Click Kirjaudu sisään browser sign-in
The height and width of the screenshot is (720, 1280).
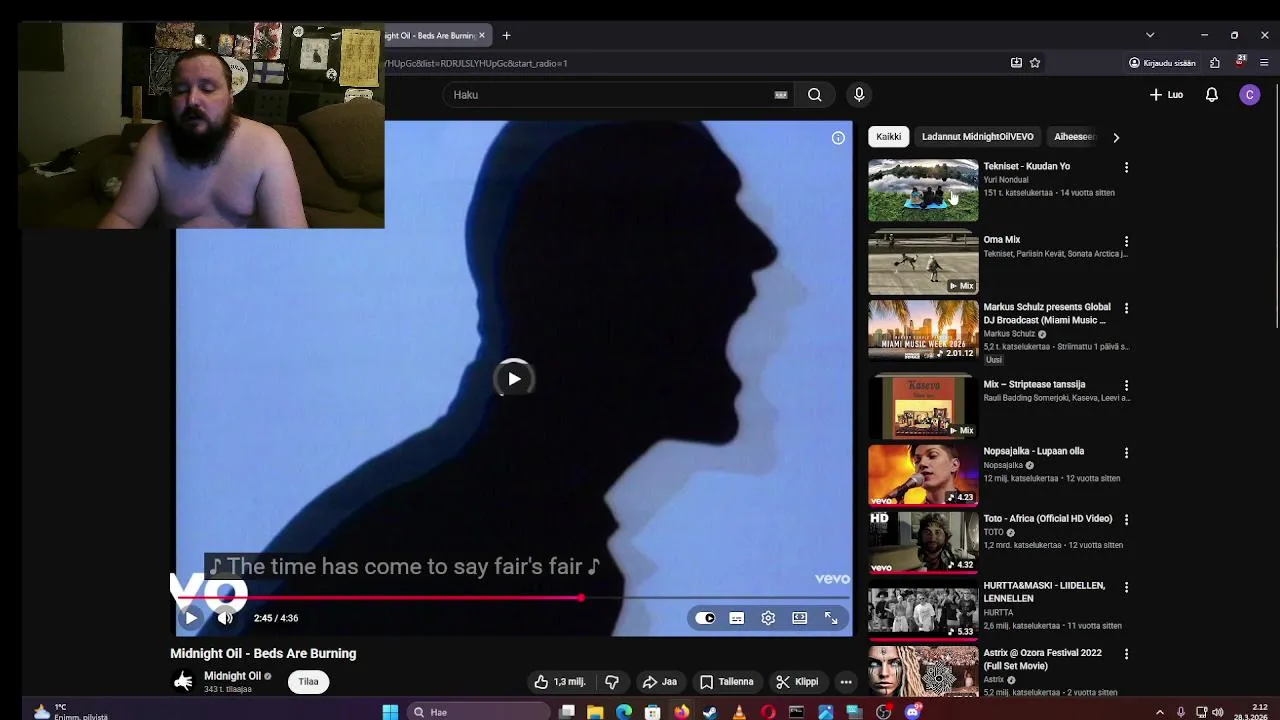click(1162, 63)
